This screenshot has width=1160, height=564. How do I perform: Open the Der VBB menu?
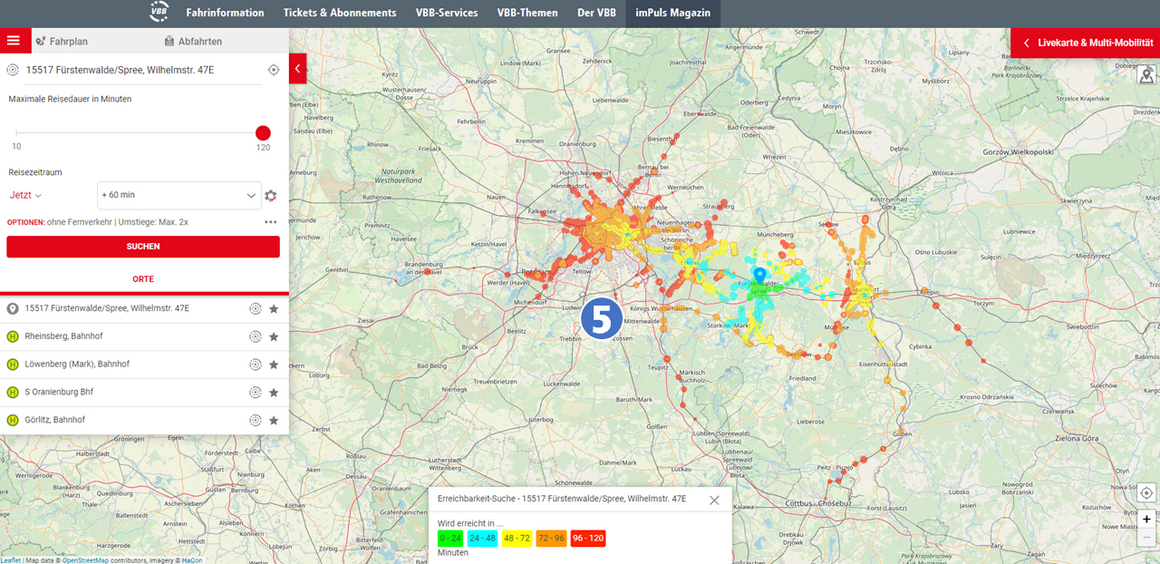596,13
